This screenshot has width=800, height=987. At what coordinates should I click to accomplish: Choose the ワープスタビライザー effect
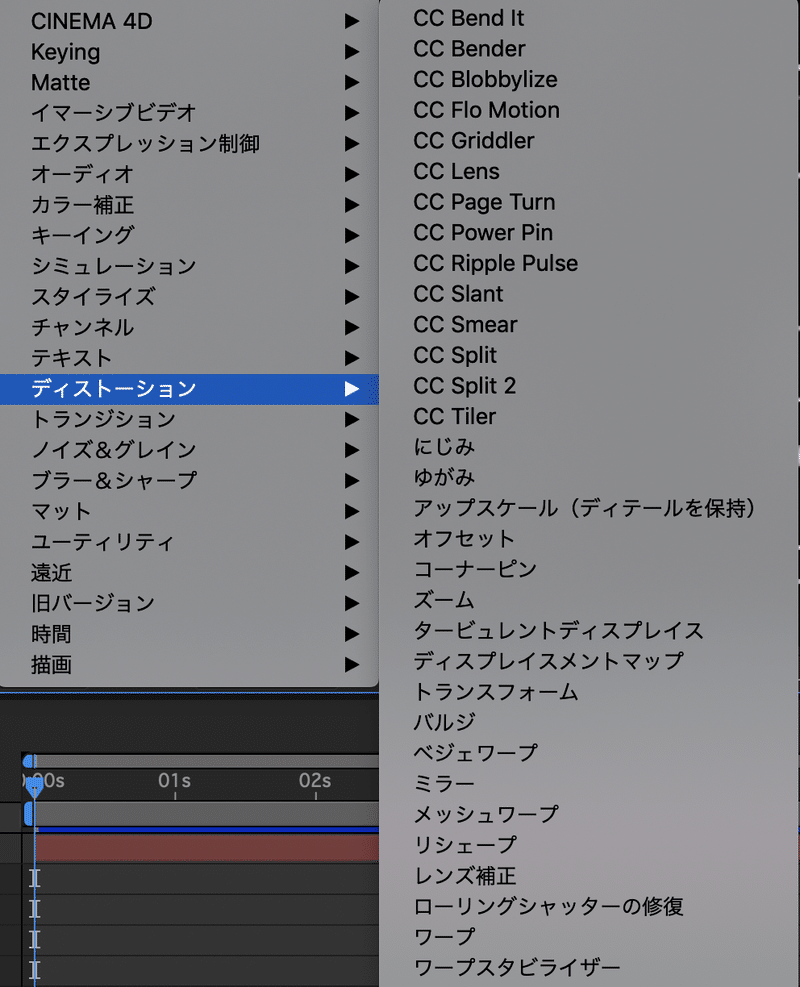point(589,968)
